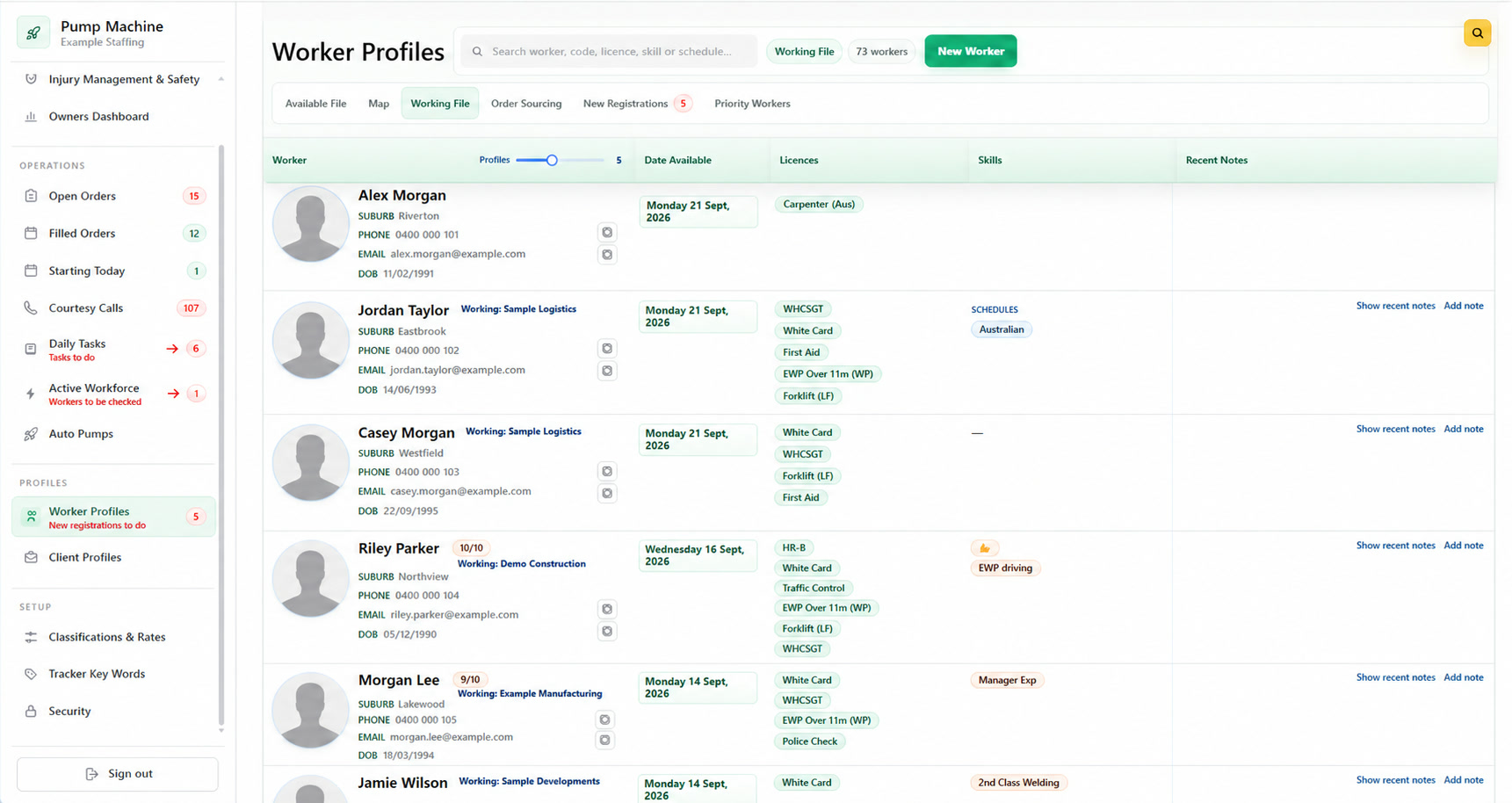Click the calendar icon beside Starting Today

coord(31,271)
